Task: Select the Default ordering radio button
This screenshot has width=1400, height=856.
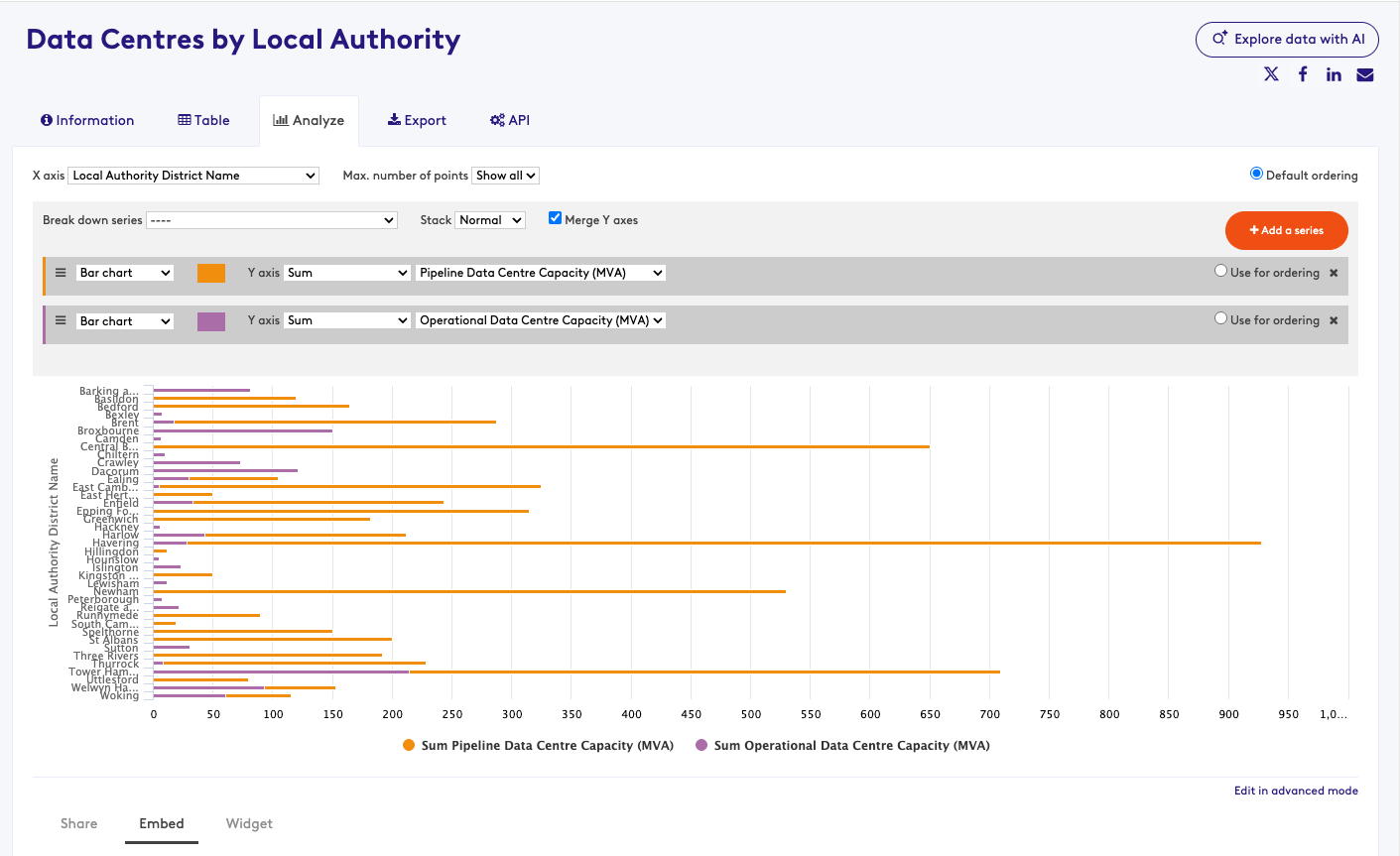Action: point(1256,174)
